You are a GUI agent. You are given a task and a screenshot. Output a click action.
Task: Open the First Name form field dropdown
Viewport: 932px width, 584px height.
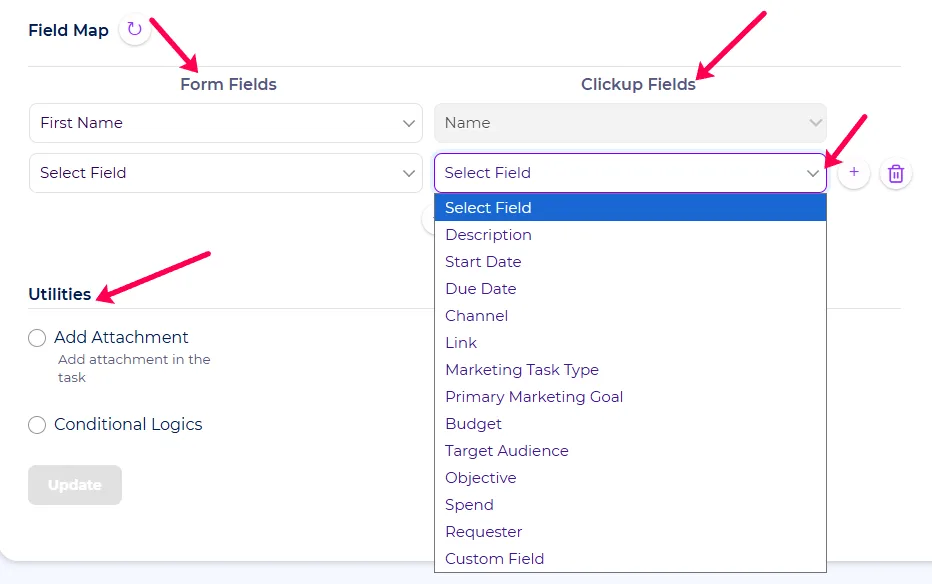[x=226, y=123]
